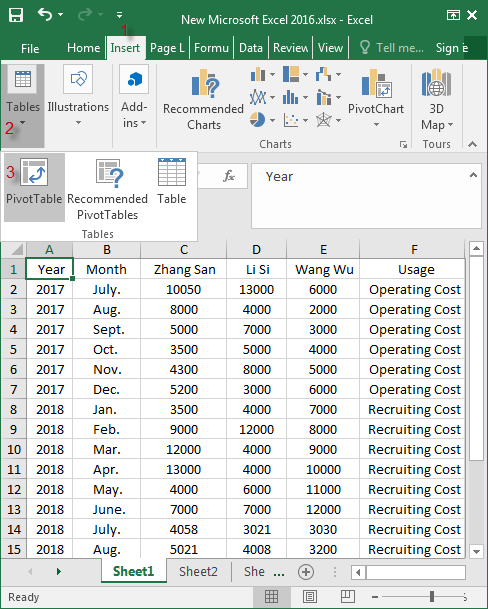Select the Insert ribbon tab
The height and width of the screenshot is (609, 488).
tap(125, 48)
